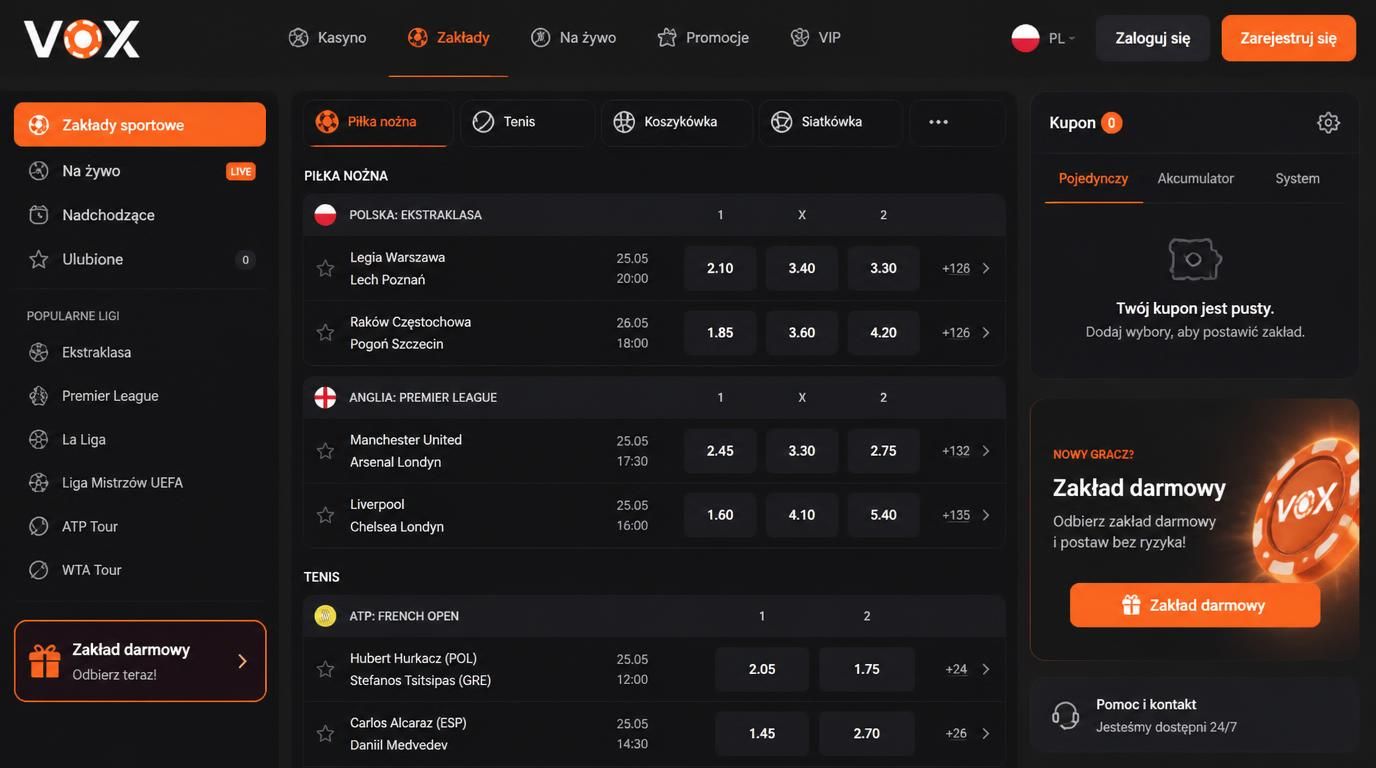Click the orange Zakład darmowy promo button
The height and width of the screenshot is (768, 1376).
coord(1195,605)
